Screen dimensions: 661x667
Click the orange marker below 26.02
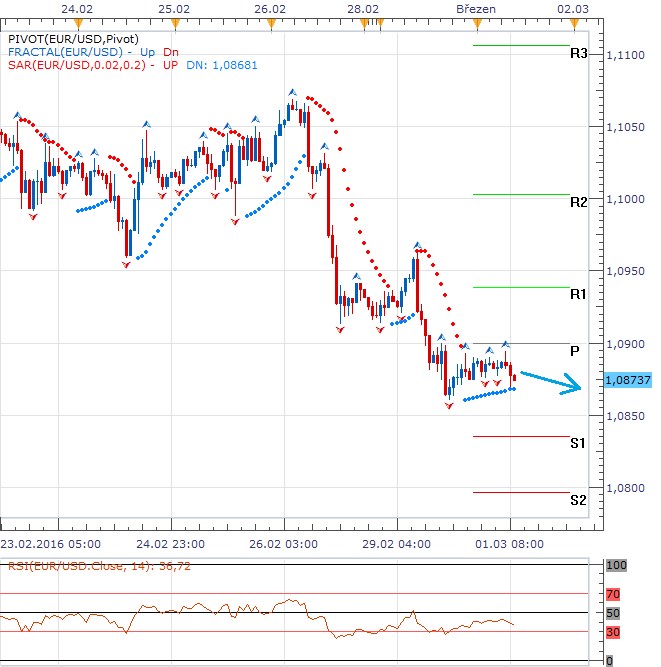tap(286, 21)
